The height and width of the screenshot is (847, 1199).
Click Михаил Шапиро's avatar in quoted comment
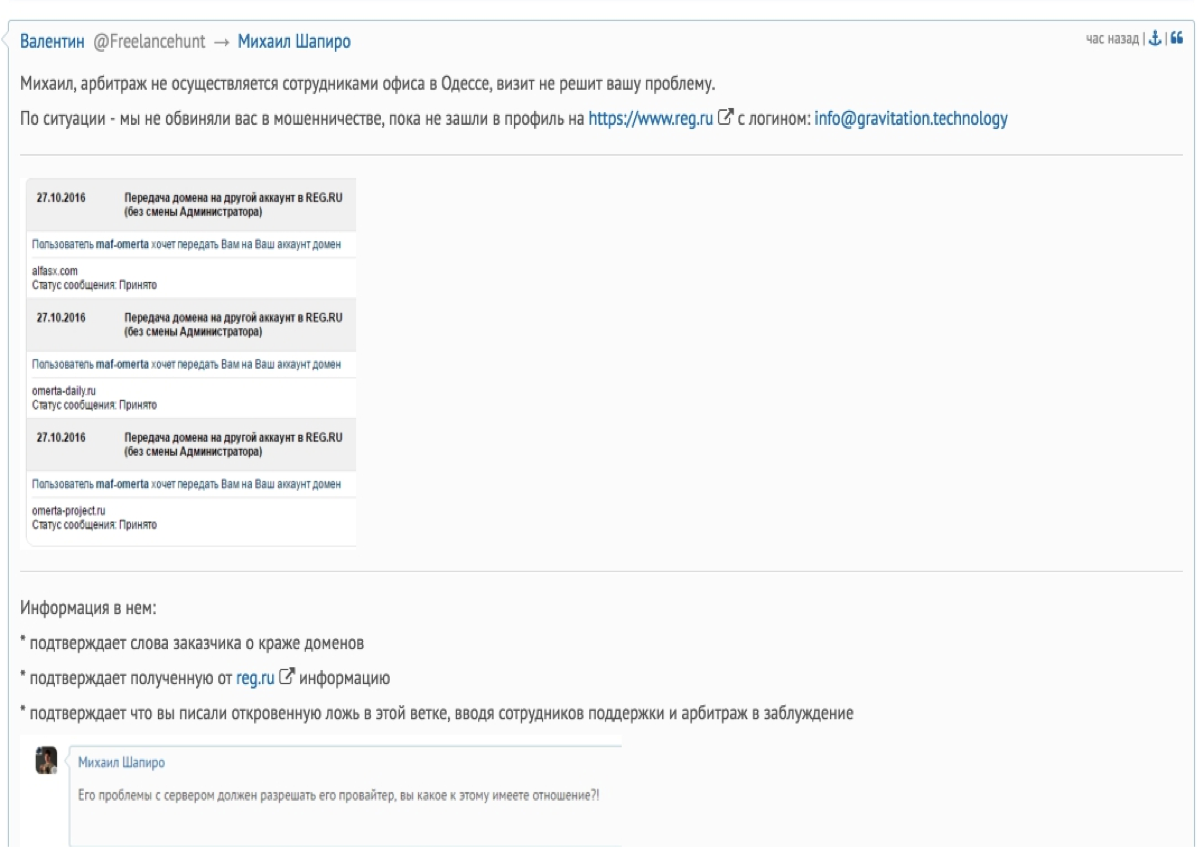click(x=46, y=762)
